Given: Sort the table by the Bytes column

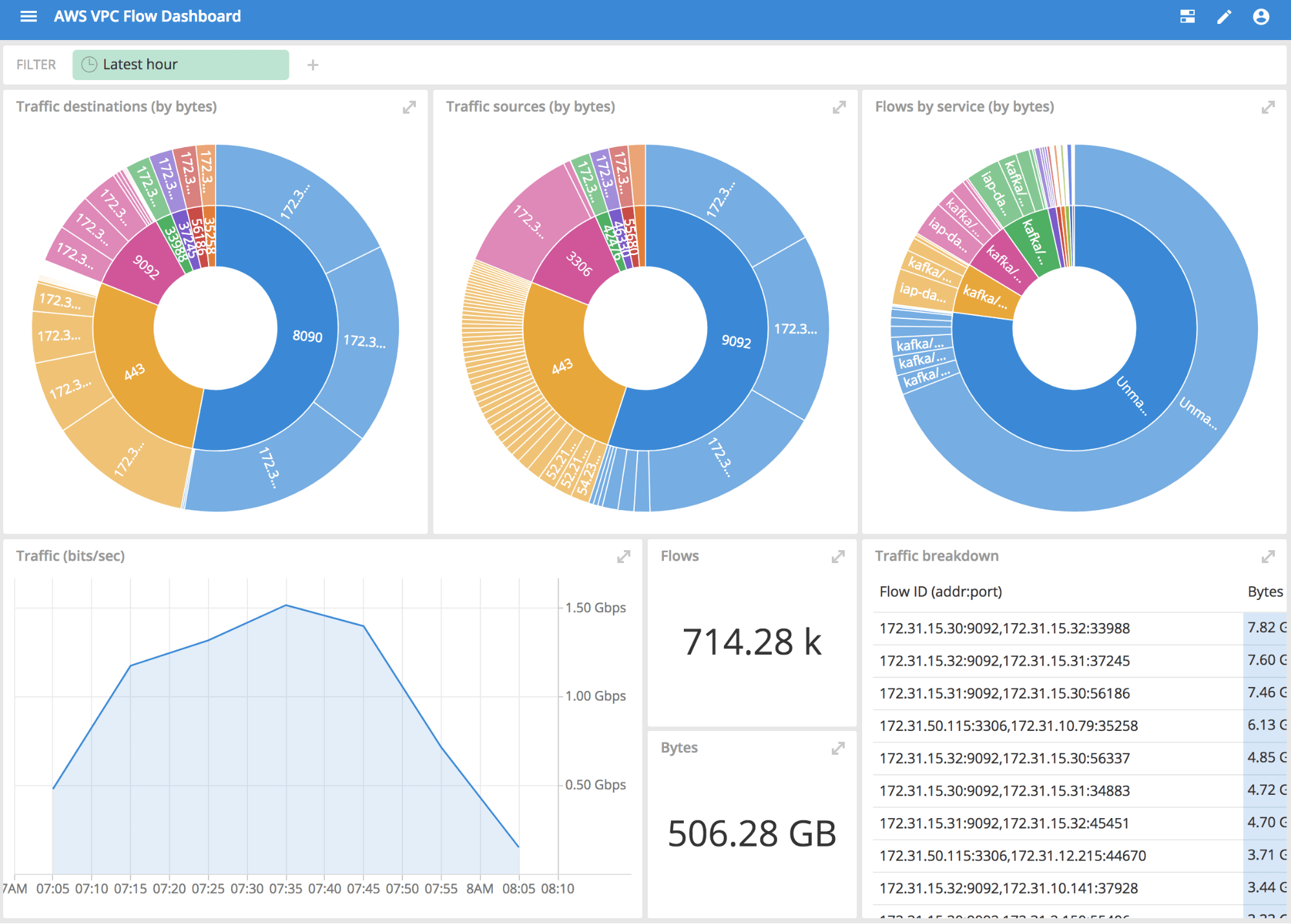Looking at the screenshot, I should 1265,591.
